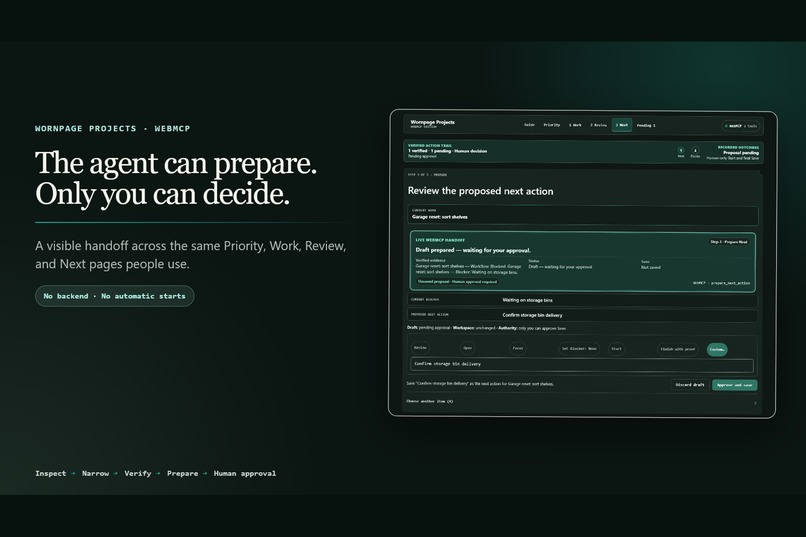Click the prepare_next_action WebMCP label

(721, 283)
